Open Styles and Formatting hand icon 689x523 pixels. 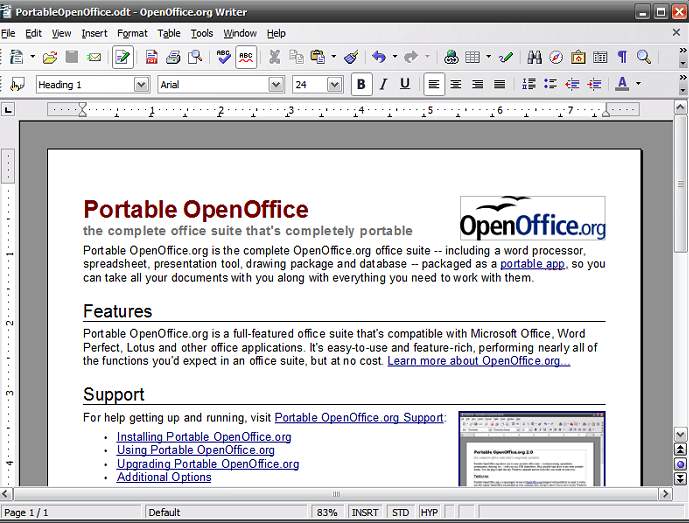pos(17,84)
